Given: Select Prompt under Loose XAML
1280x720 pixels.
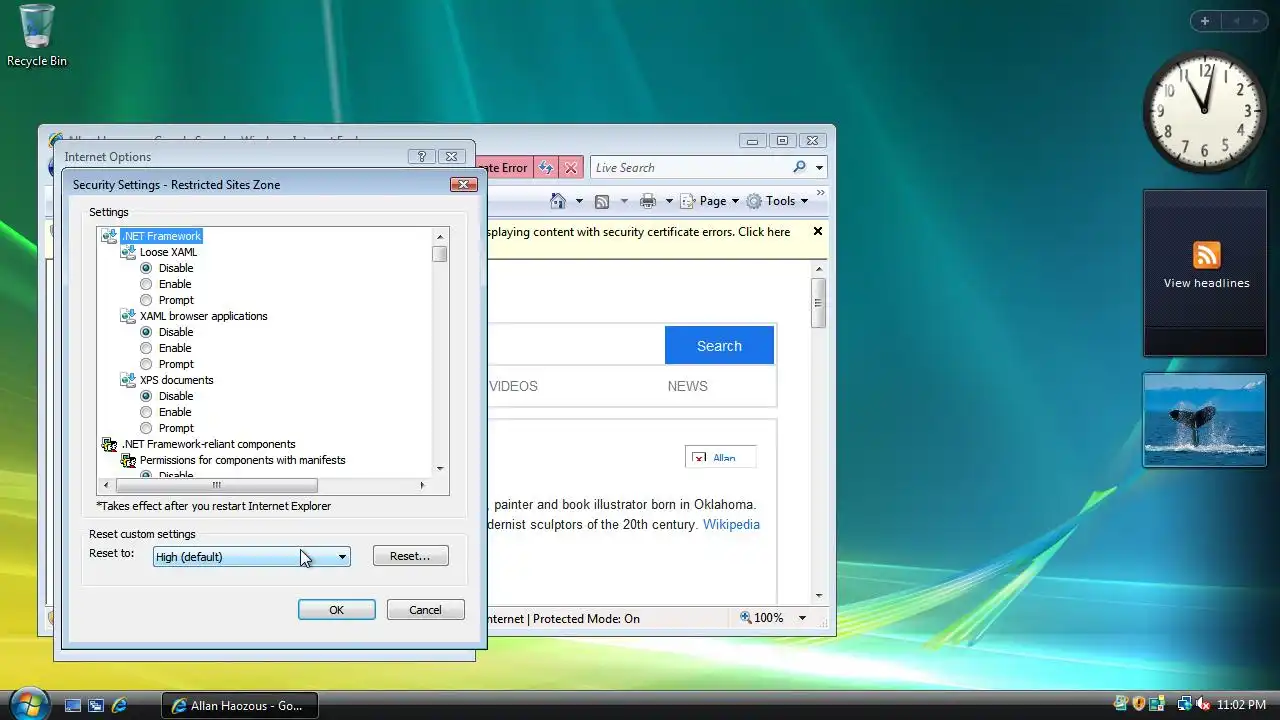Looking at the screenshot, I should click(146, 300).
